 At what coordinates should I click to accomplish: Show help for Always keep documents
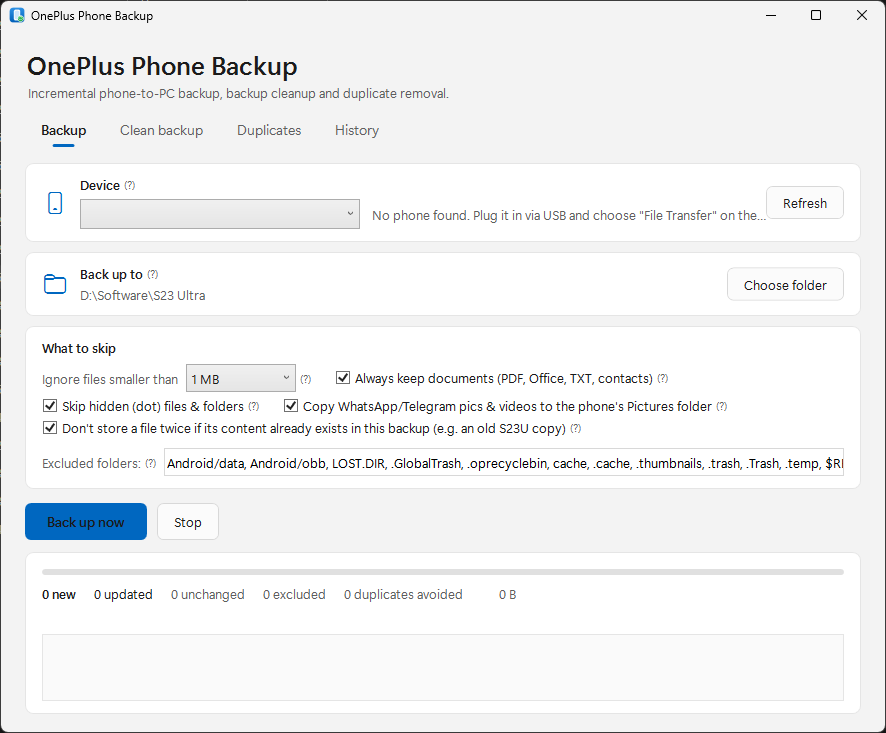(x=663, y=378)
